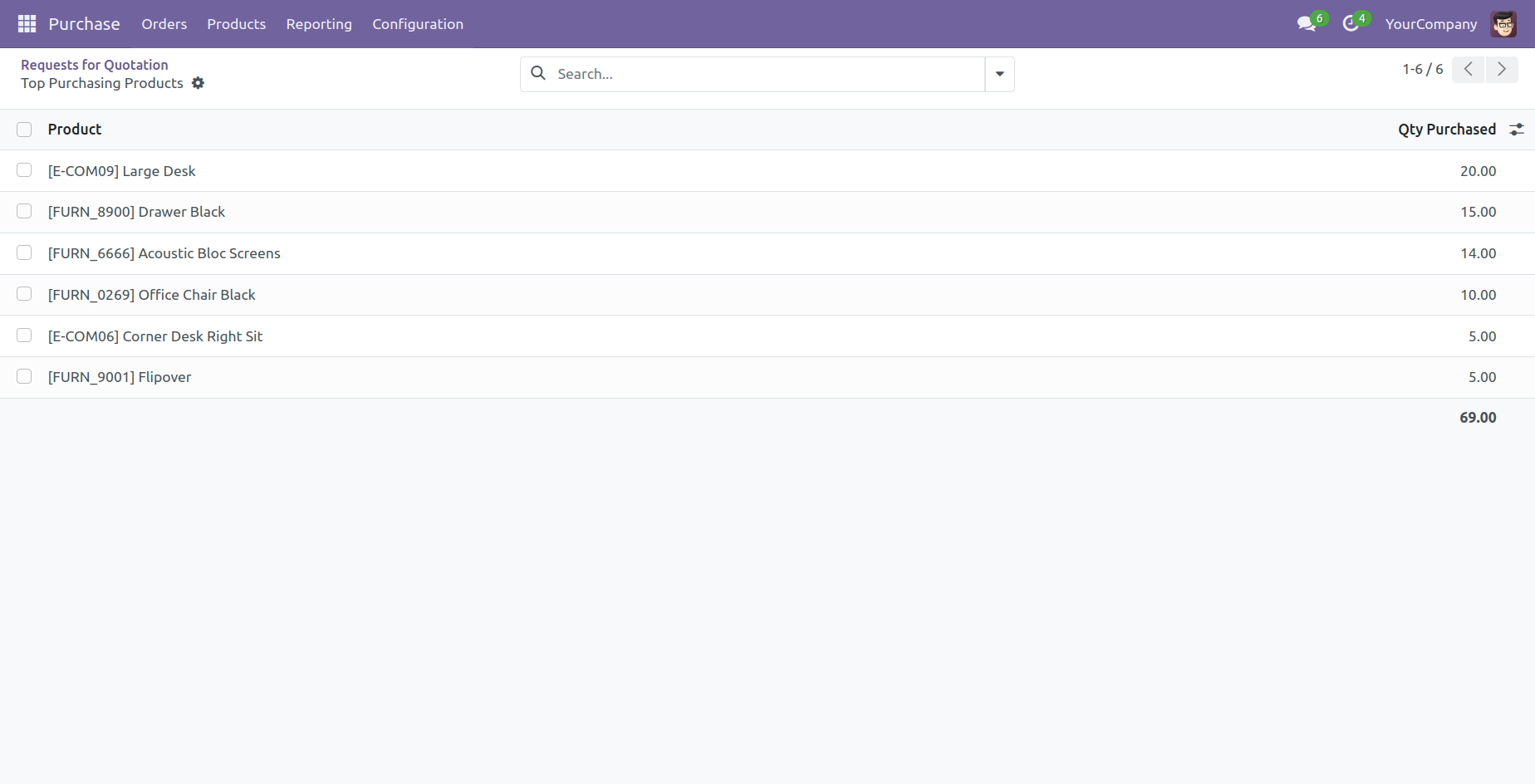
Task: Check the Acoustic Bloc Screens row checkbox
Action: 24,252
